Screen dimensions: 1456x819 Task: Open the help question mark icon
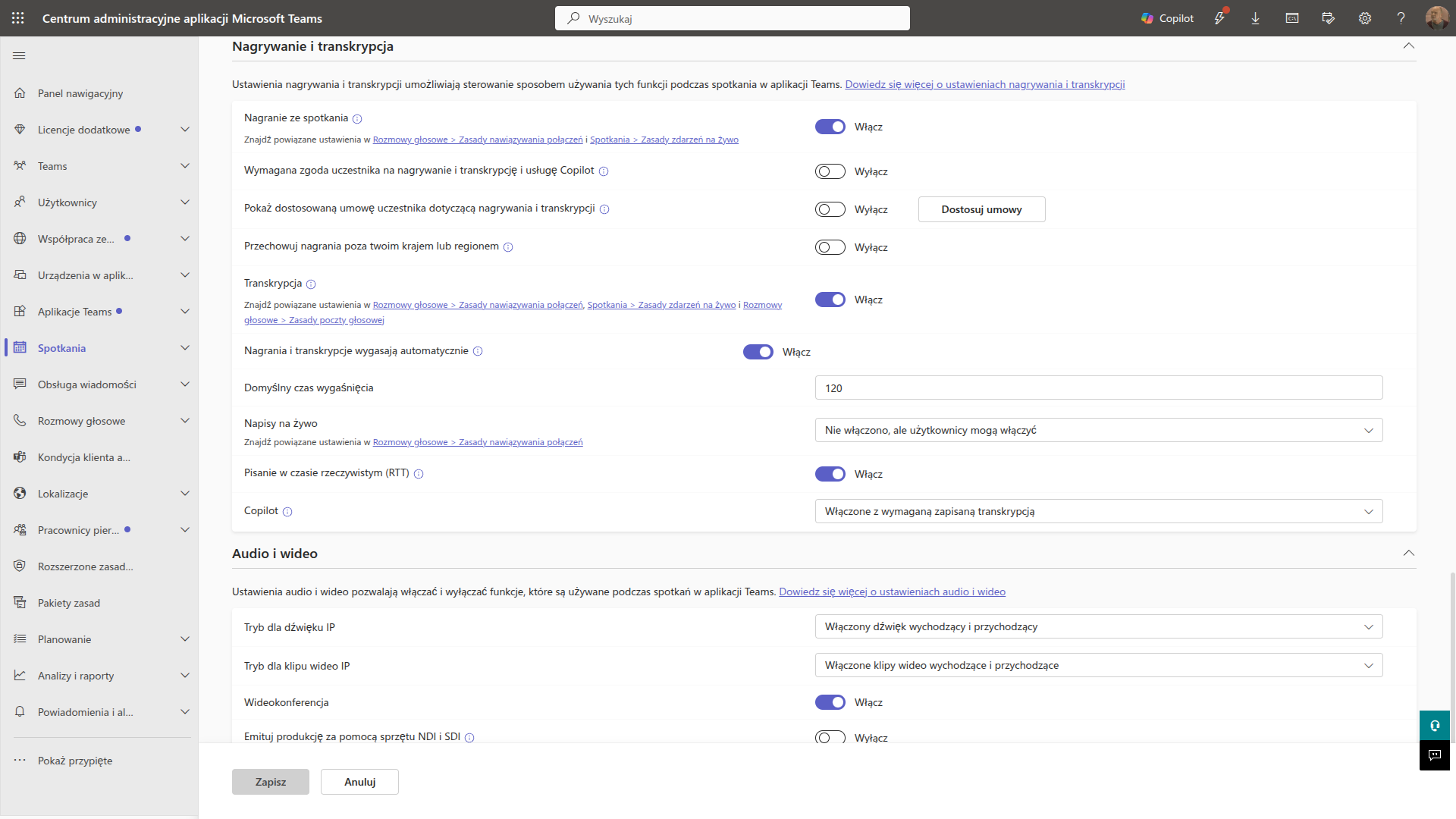pyautogui.click(x=1401, y=18)
